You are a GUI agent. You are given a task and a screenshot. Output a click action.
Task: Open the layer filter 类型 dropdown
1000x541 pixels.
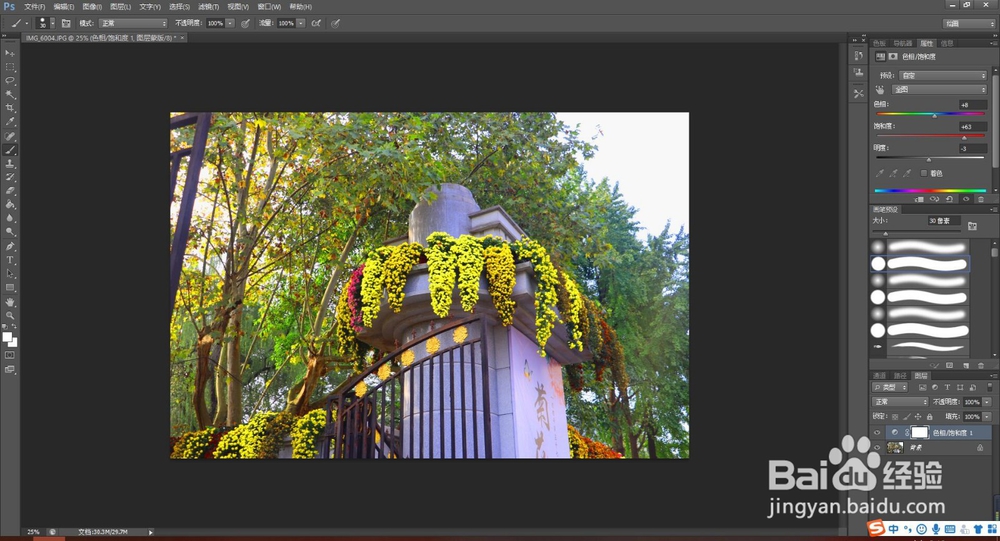click(x=890, y=387)
